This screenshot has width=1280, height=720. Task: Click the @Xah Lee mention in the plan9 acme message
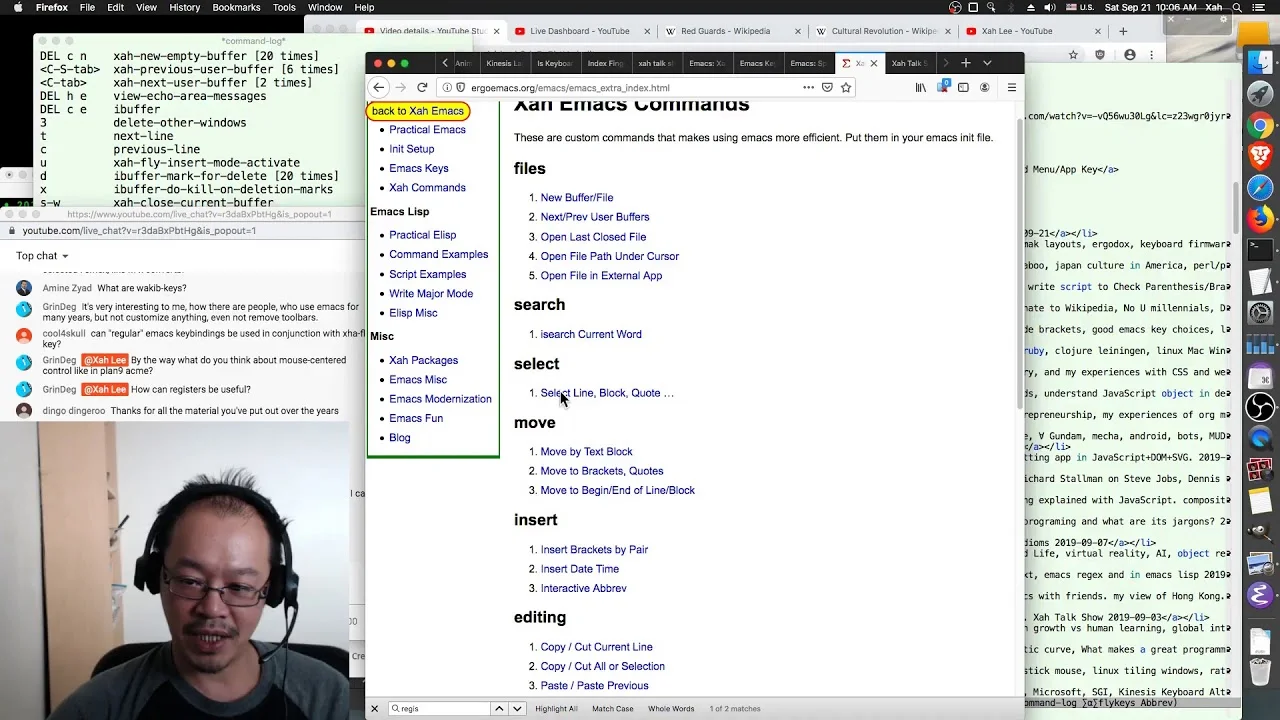coord(105,361)
